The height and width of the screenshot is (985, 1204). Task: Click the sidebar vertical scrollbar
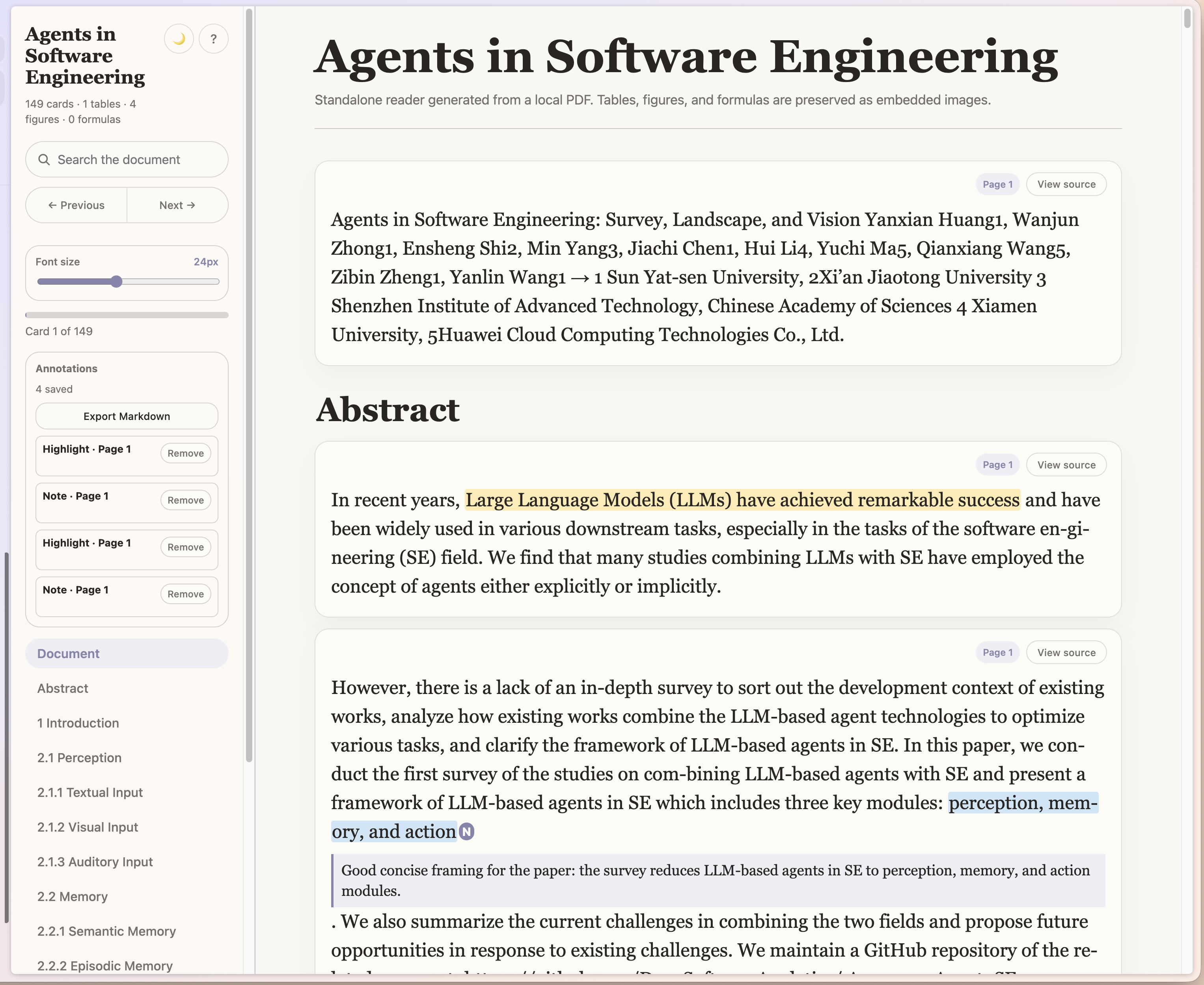(x=248, y=386)
